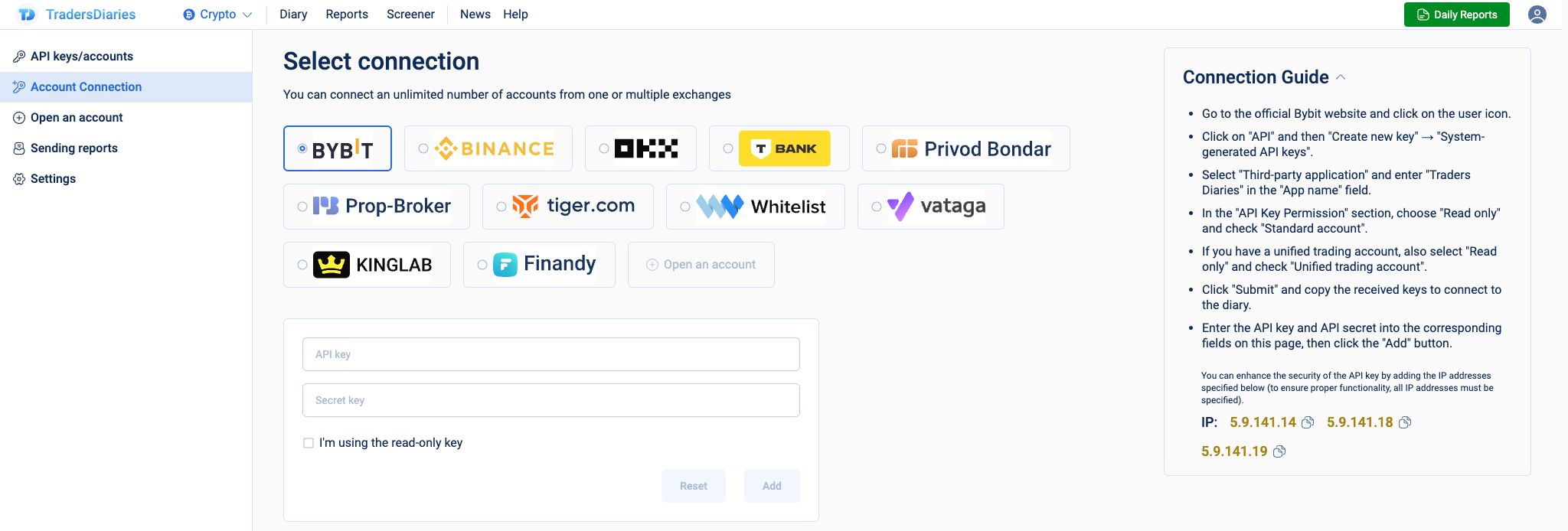This screenshot has height=531, width=1568.
Task: Open API keys/accounts via its key icon
Action: click(x=18, y=55)
